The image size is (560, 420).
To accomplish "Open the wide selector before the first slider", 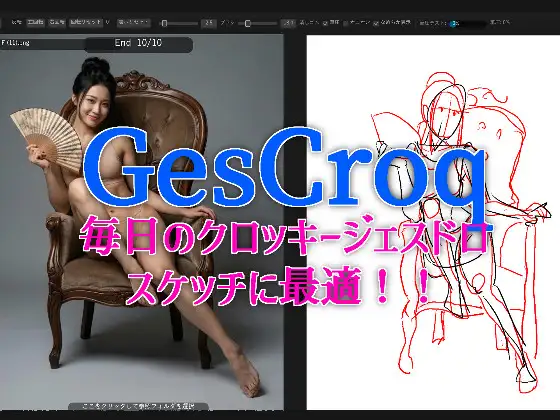I will tap(134, 23).
